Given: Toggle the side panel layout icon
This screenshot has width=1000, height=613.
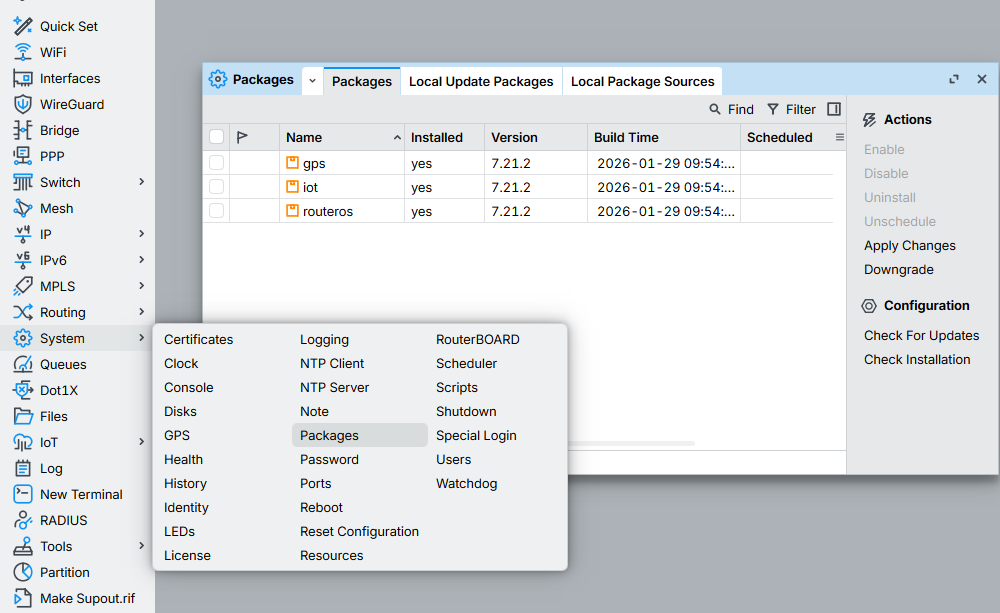Looking at the screenshot, I should [834, 109].
